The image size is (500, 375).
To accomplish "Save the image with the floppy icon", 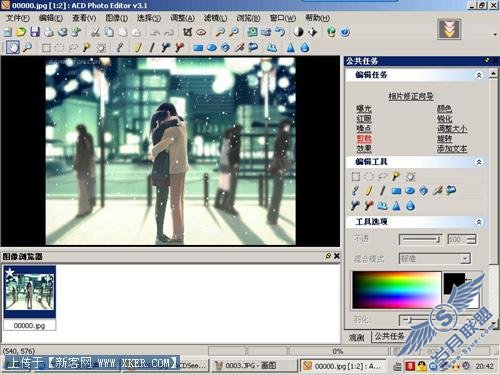I will point(35,32).
